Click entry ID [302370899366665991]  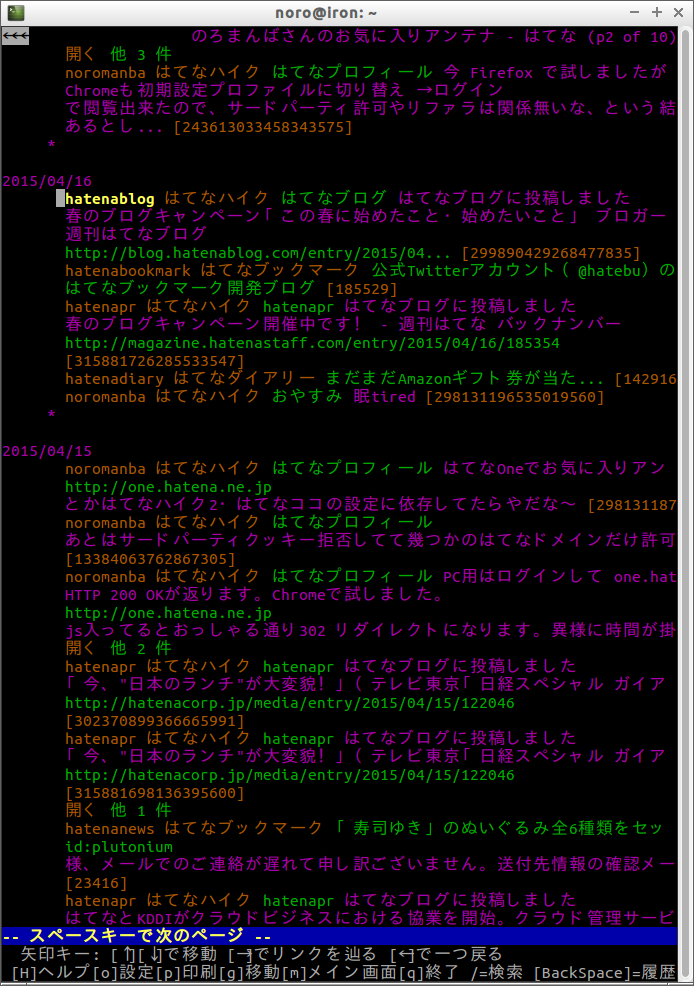tap(155, 721)
